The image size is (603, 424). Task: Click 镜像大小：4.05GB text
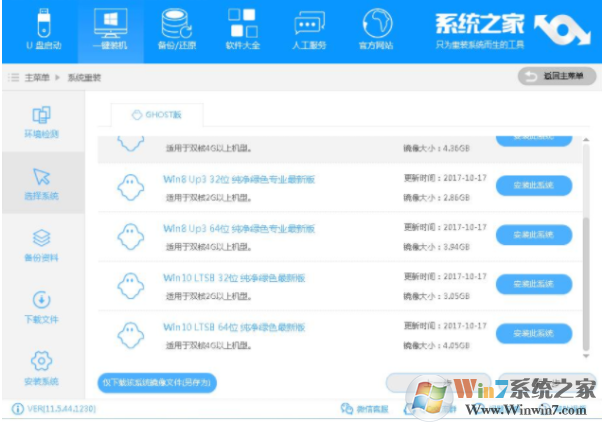coord(436,345)
